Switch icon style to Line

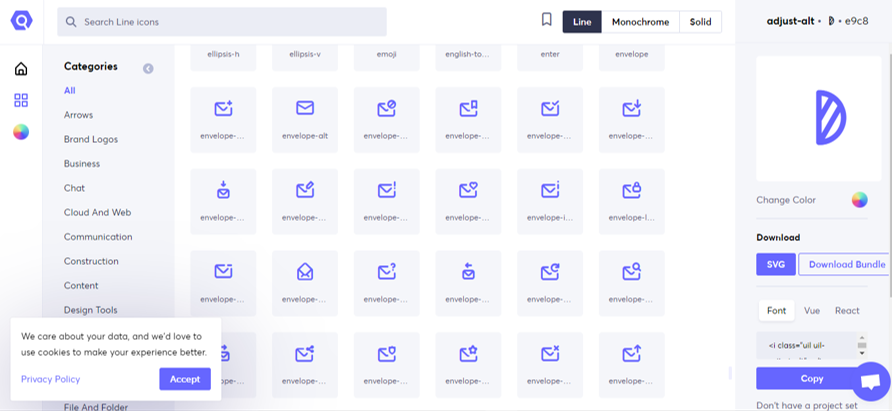pos(582,22)
